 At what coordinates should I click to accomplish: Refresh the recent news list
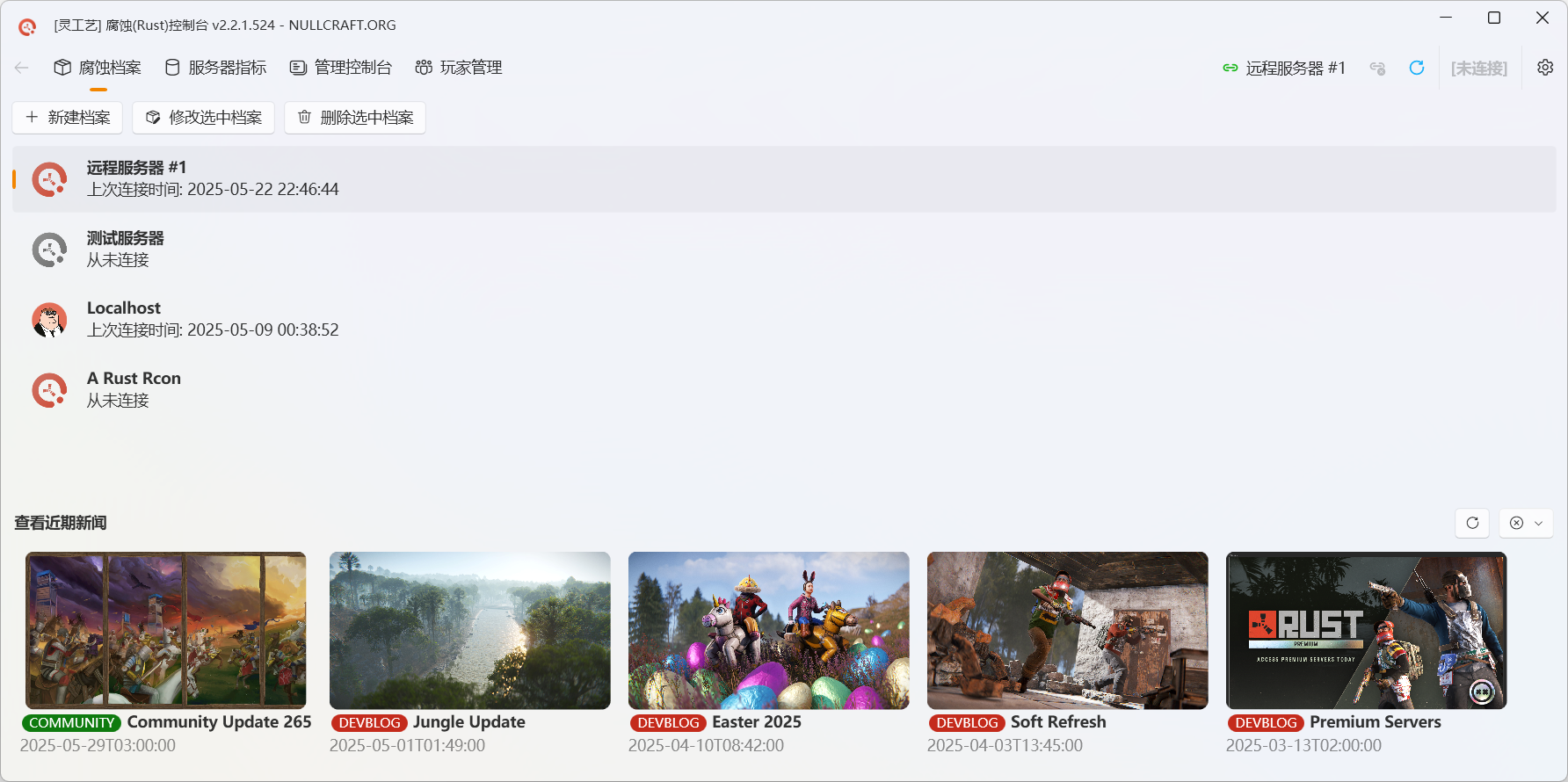(x=1472, y=523)
